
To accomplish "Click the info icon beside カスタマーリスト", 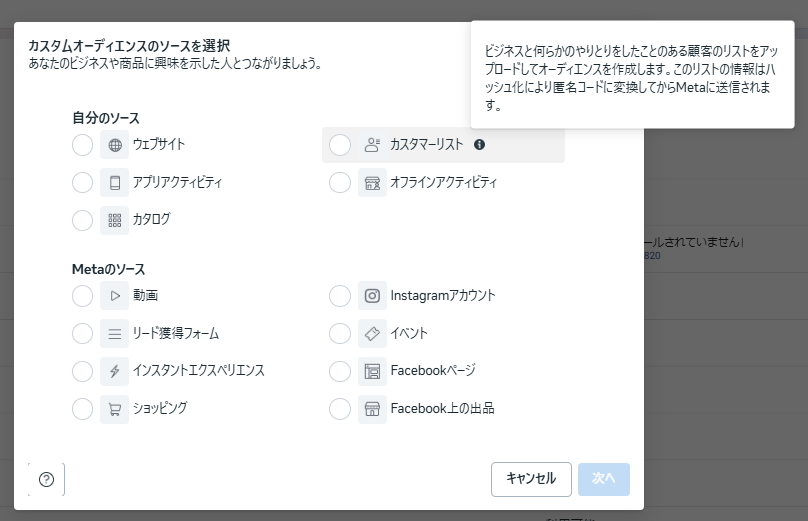I will click(479, 145).
